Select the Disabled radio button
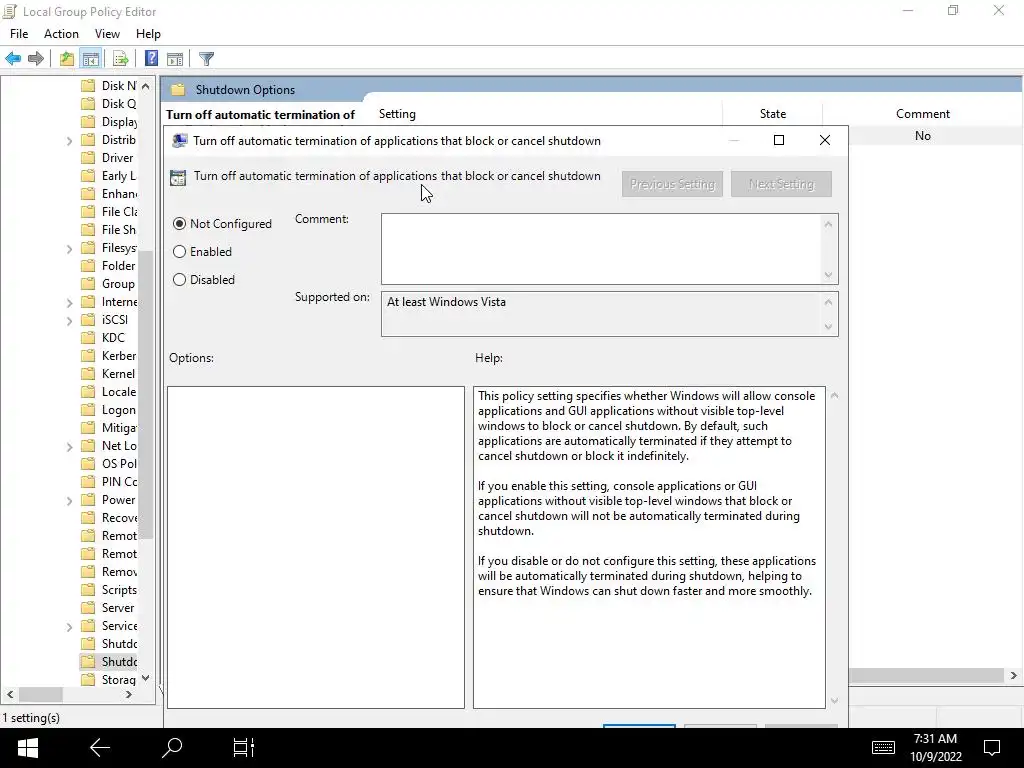This screenshot has height=768, width=1024. click(x=180, y=280)
